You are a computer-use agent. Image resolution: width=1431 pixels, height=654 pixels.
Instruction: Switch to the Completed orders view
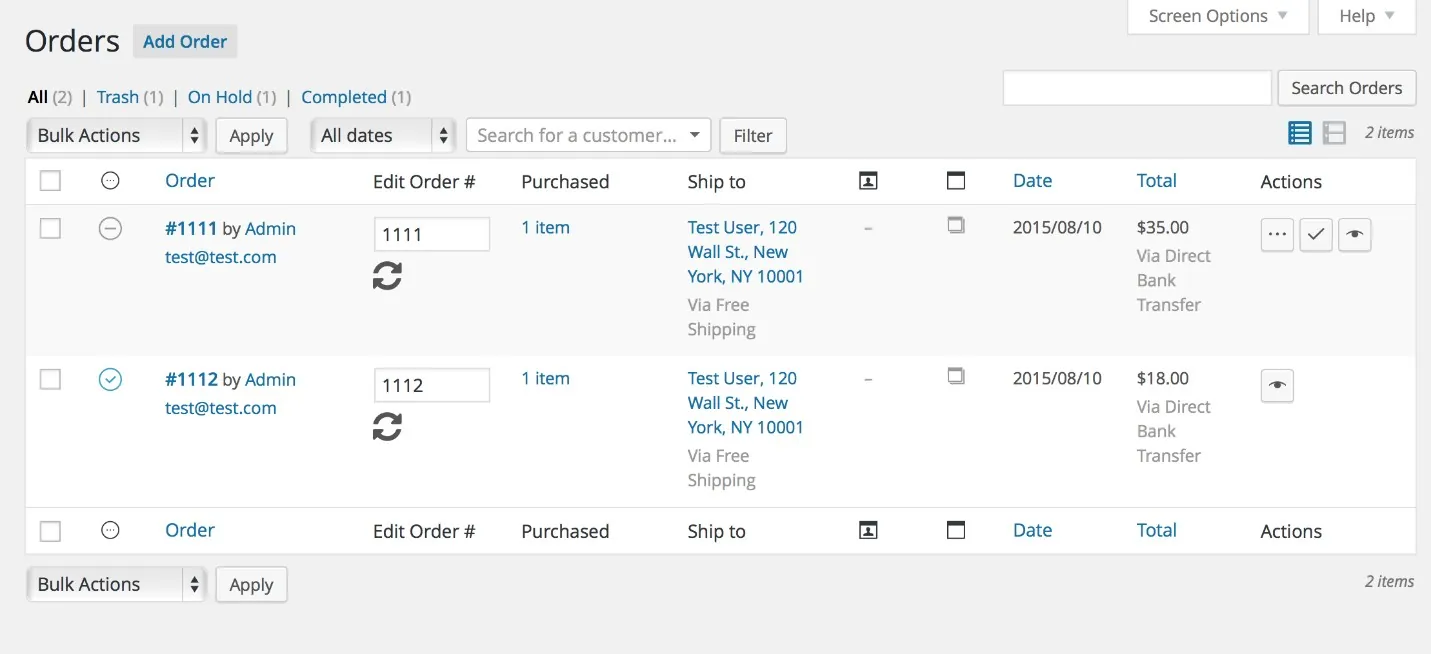pyautogui.click(x=344, y=96)
